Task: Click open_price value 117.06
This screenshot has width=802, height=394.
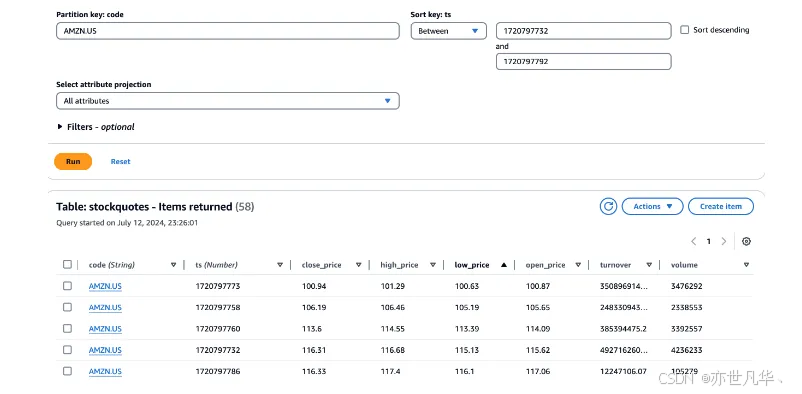Action: pyautogui.click(x=538, y=371)
